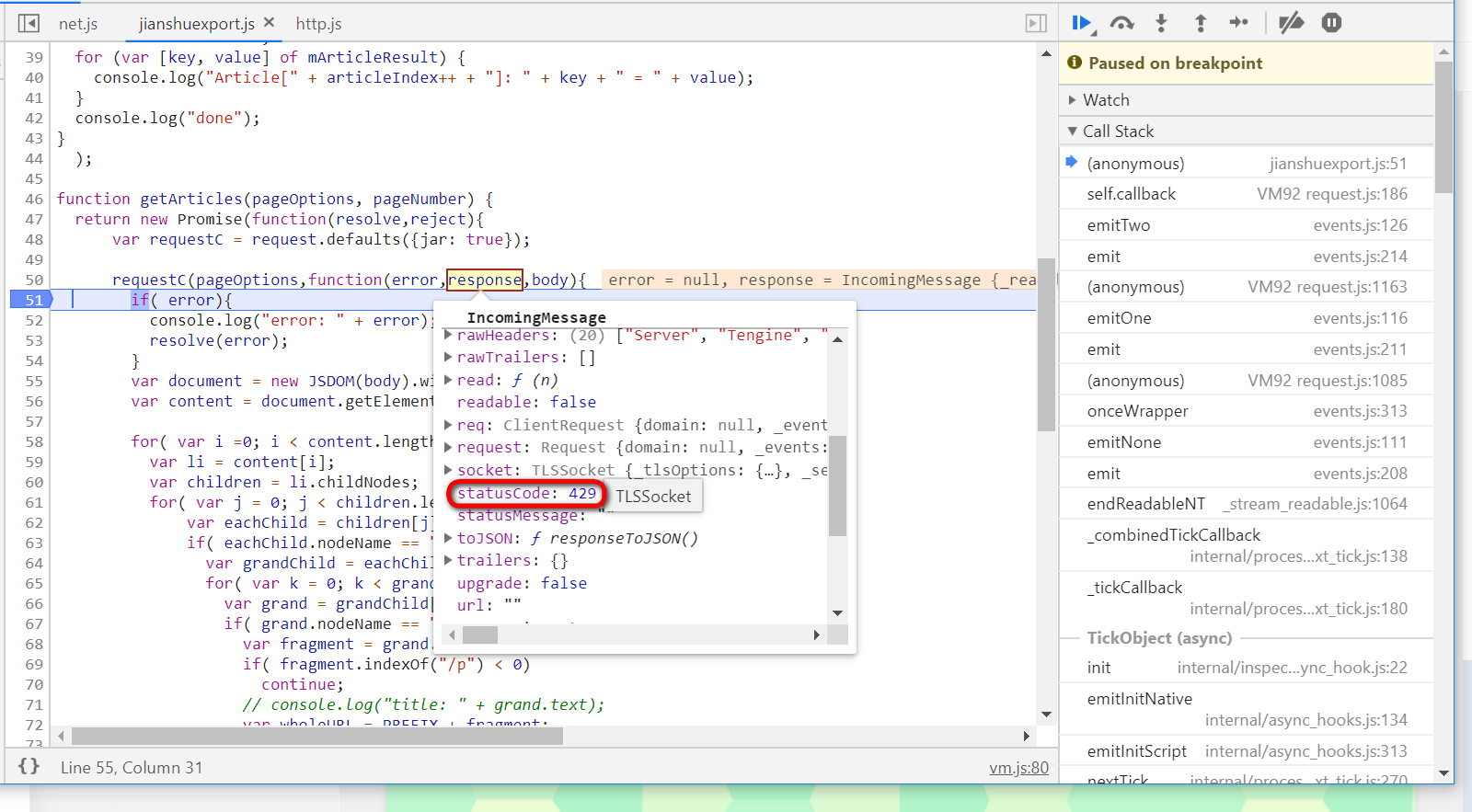The height and width of the screenshot is (812, 1472).
Task: Set breakpoint on line 48 gutter
Action: [34, 239]
